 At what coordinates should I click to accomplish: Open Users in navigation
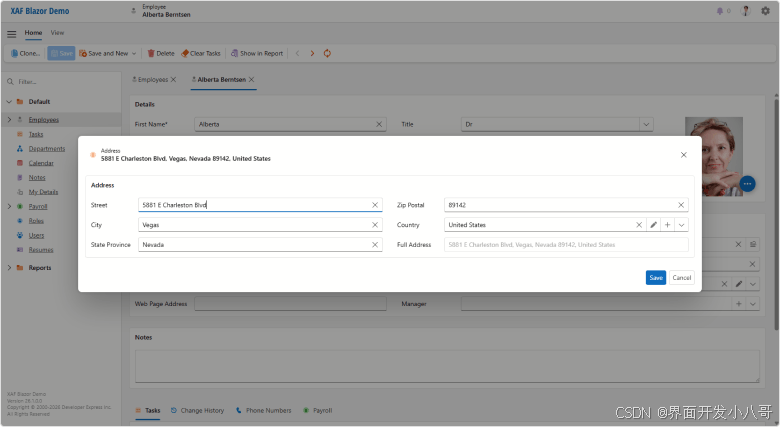pos(36,235)
